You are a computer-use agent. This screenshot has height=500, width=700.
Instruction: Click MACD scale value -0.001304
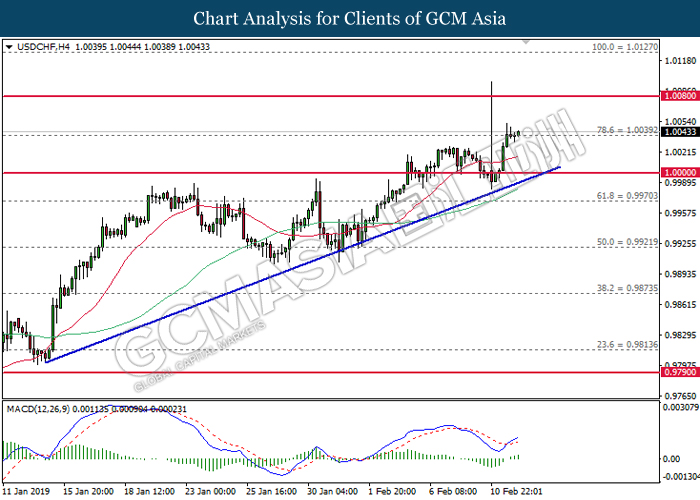680,477
